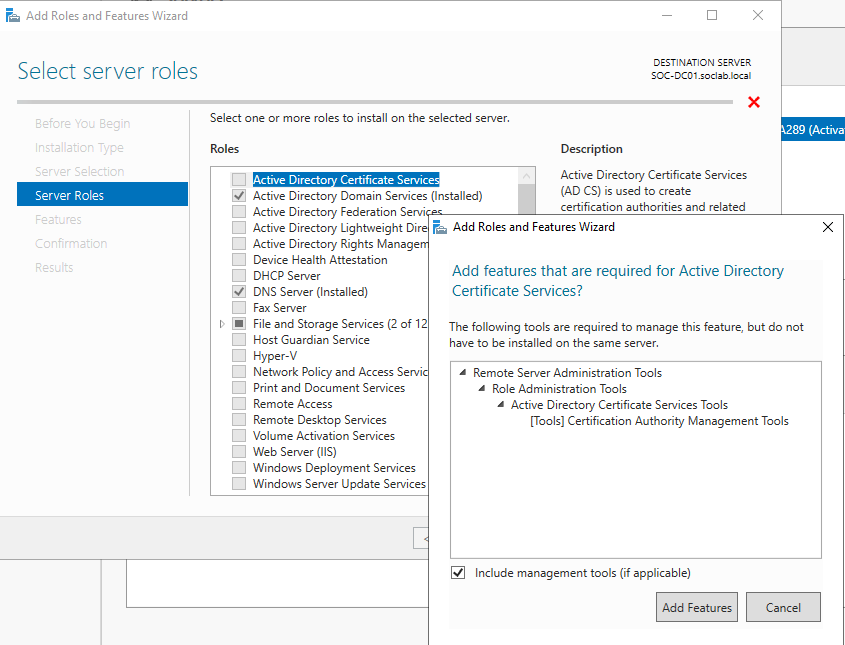Check Active Directory Certificate Services role

coord(239,179)
